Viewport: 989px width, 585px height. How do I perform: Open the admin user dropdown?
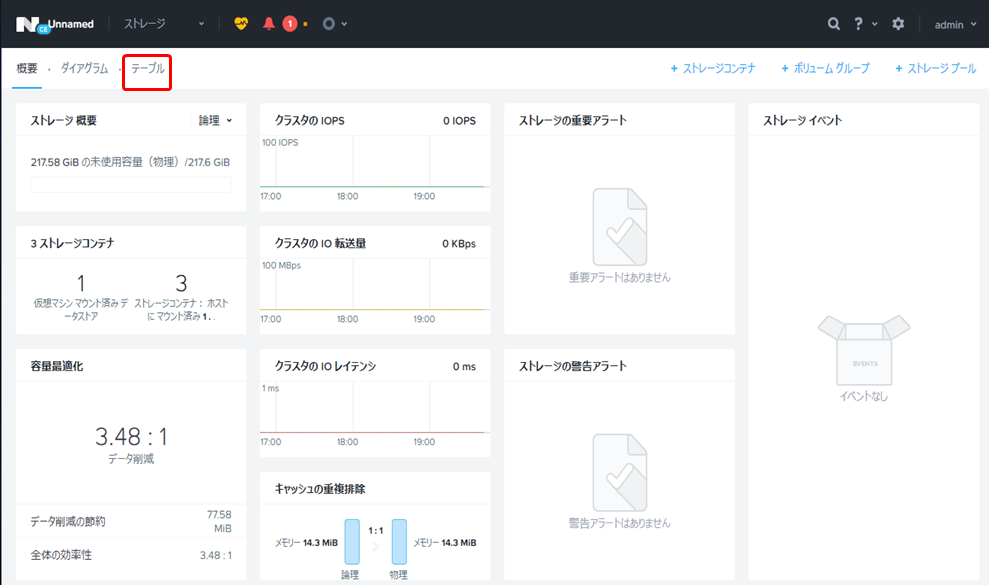[955, 25]
